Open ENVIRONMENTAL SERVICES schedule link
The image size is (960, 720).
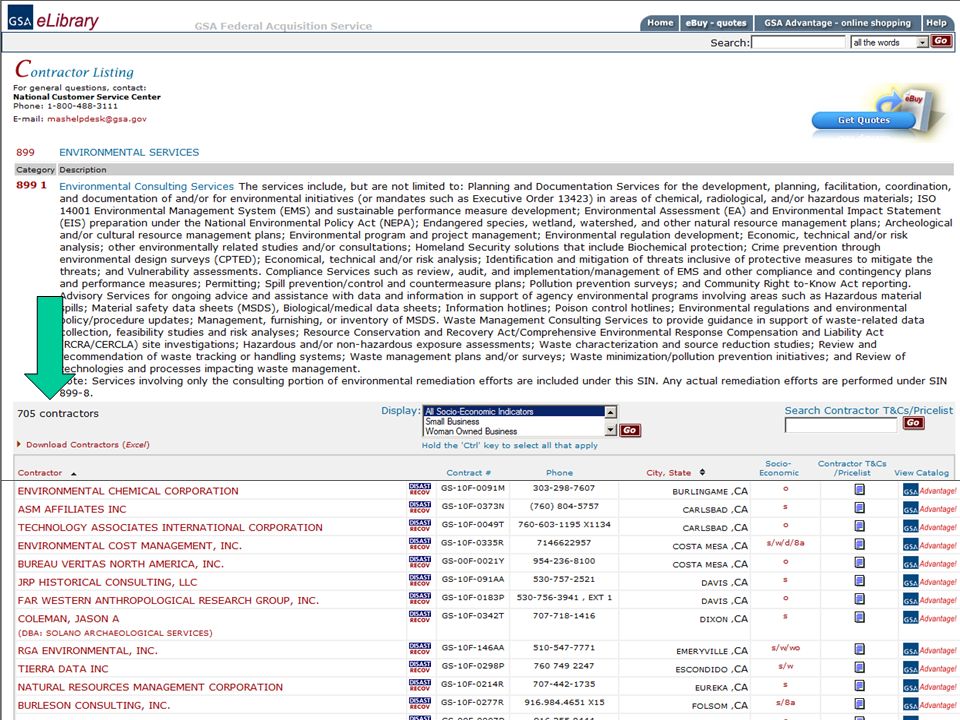point(129,152)
